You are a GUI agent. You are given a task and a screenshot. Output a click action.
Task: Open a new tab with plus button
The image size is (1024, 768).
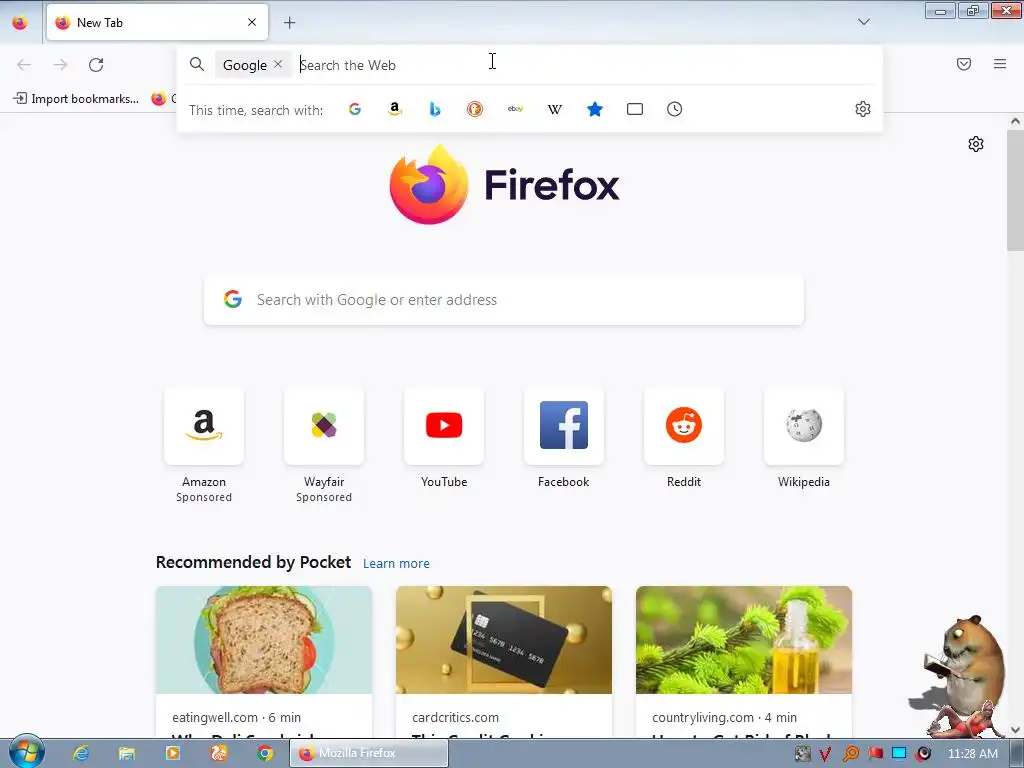pyautogui.click(x=289, y=23)
